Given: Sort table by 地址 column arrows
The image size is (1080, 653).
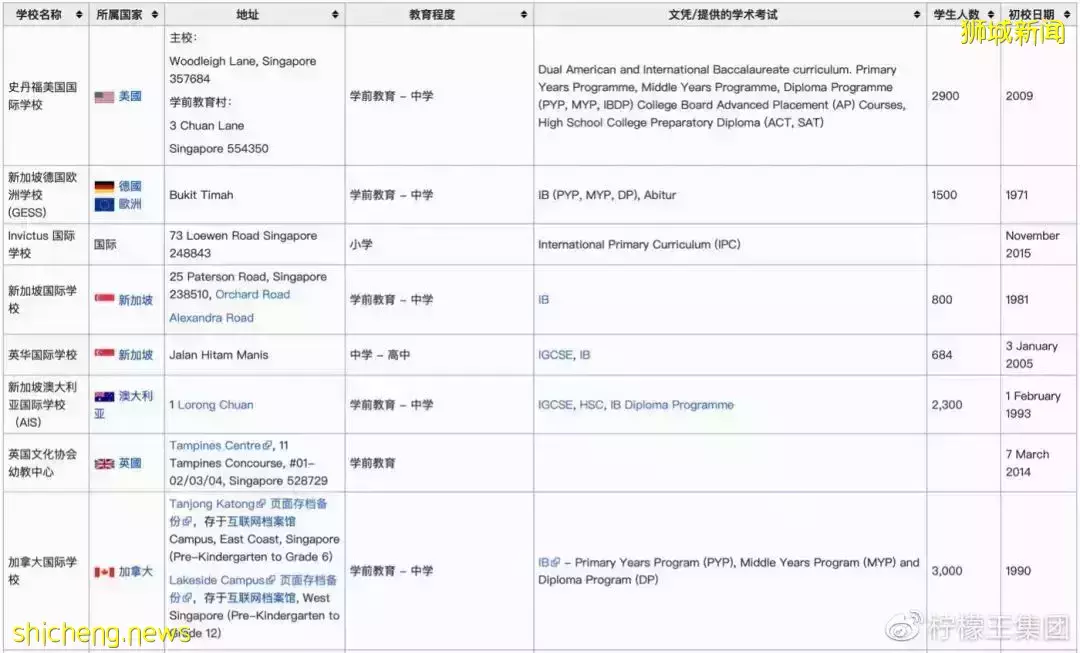Looking at the screenshot, I should pyautogui.click(x=335, y=14).
